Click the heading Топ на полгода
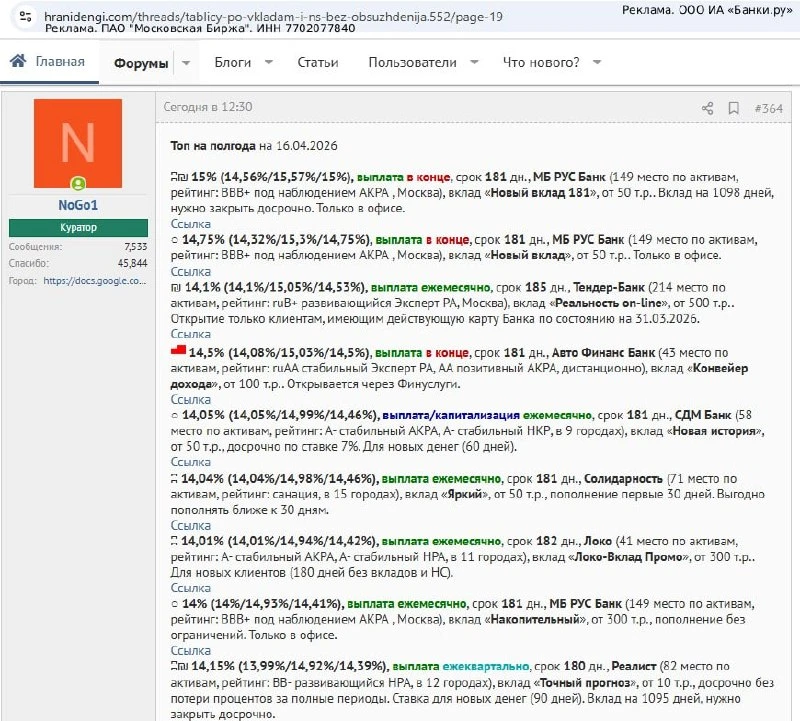Viewport: 800px width, 721px height. click(x=213, y=146)
